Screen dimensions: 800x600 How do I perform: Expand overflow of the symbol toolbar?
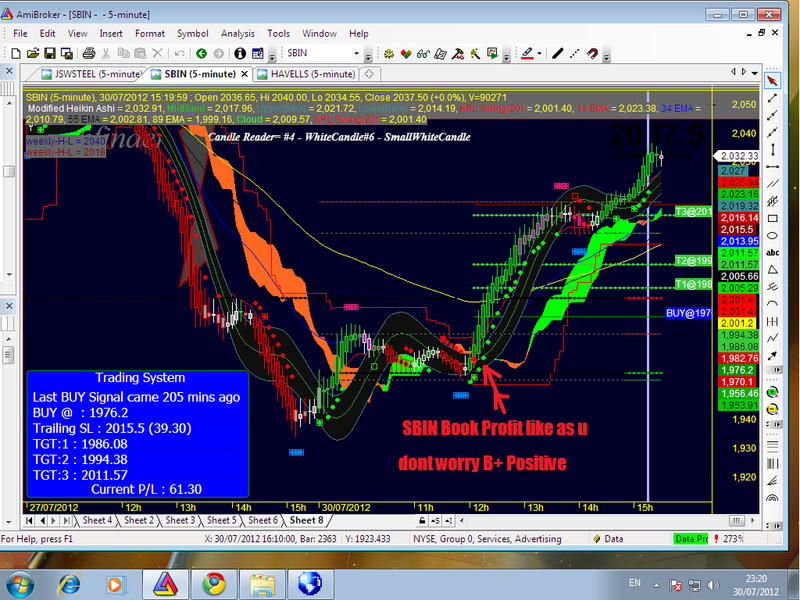pyautogui.click(x=368, y=56)
